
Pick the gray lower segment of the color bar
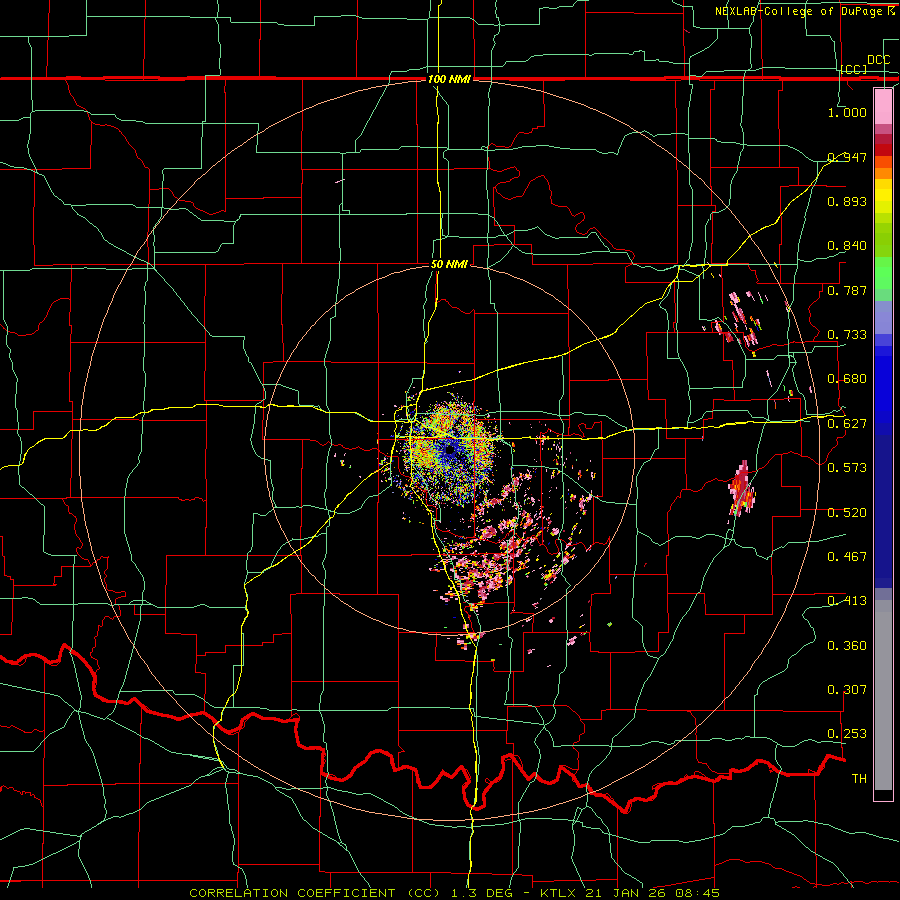pos(883,695)
